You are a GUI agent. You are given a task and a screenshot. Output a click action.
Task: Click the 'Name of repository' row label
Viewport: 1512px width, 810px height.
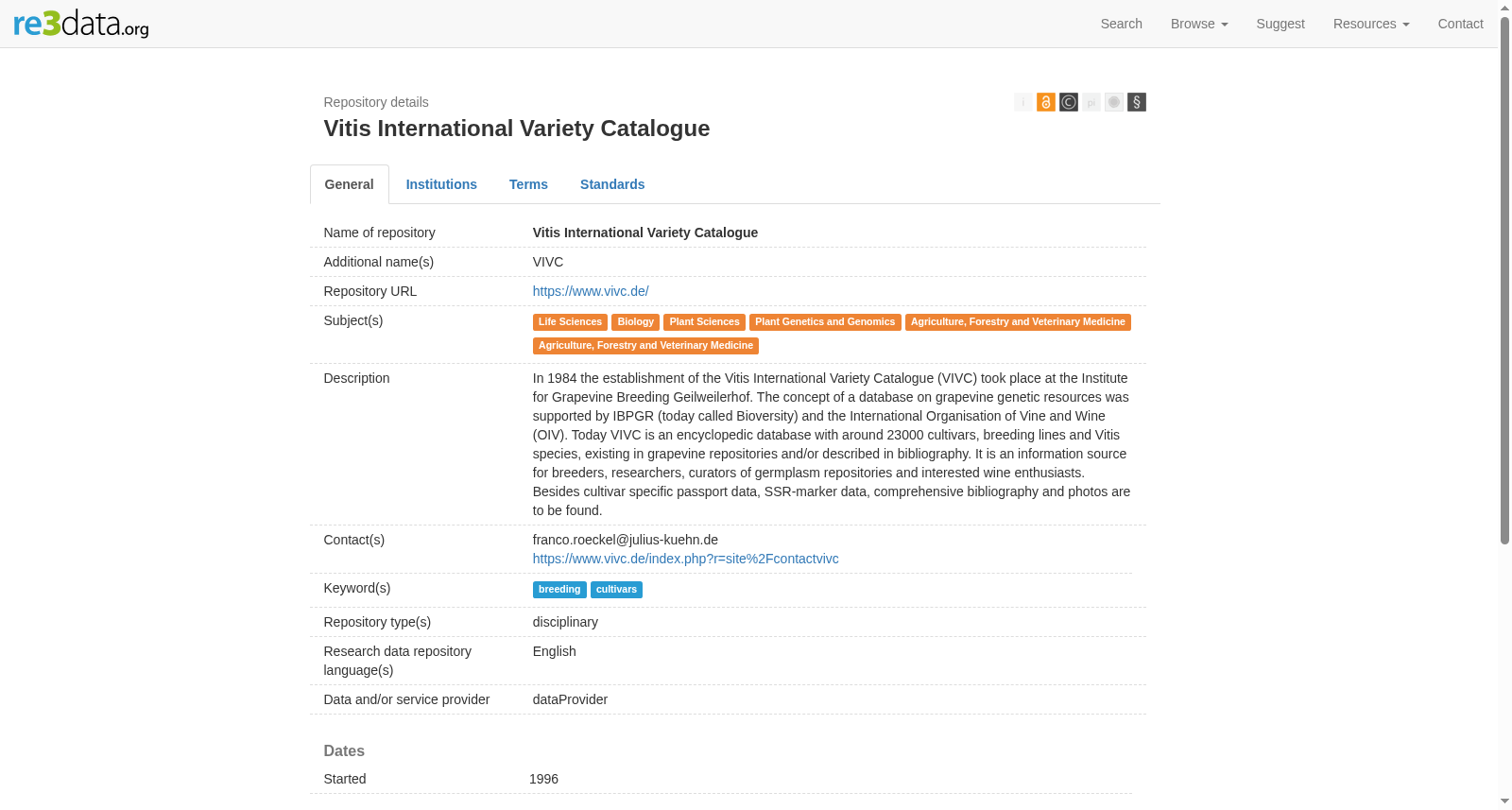pos(380,233)
